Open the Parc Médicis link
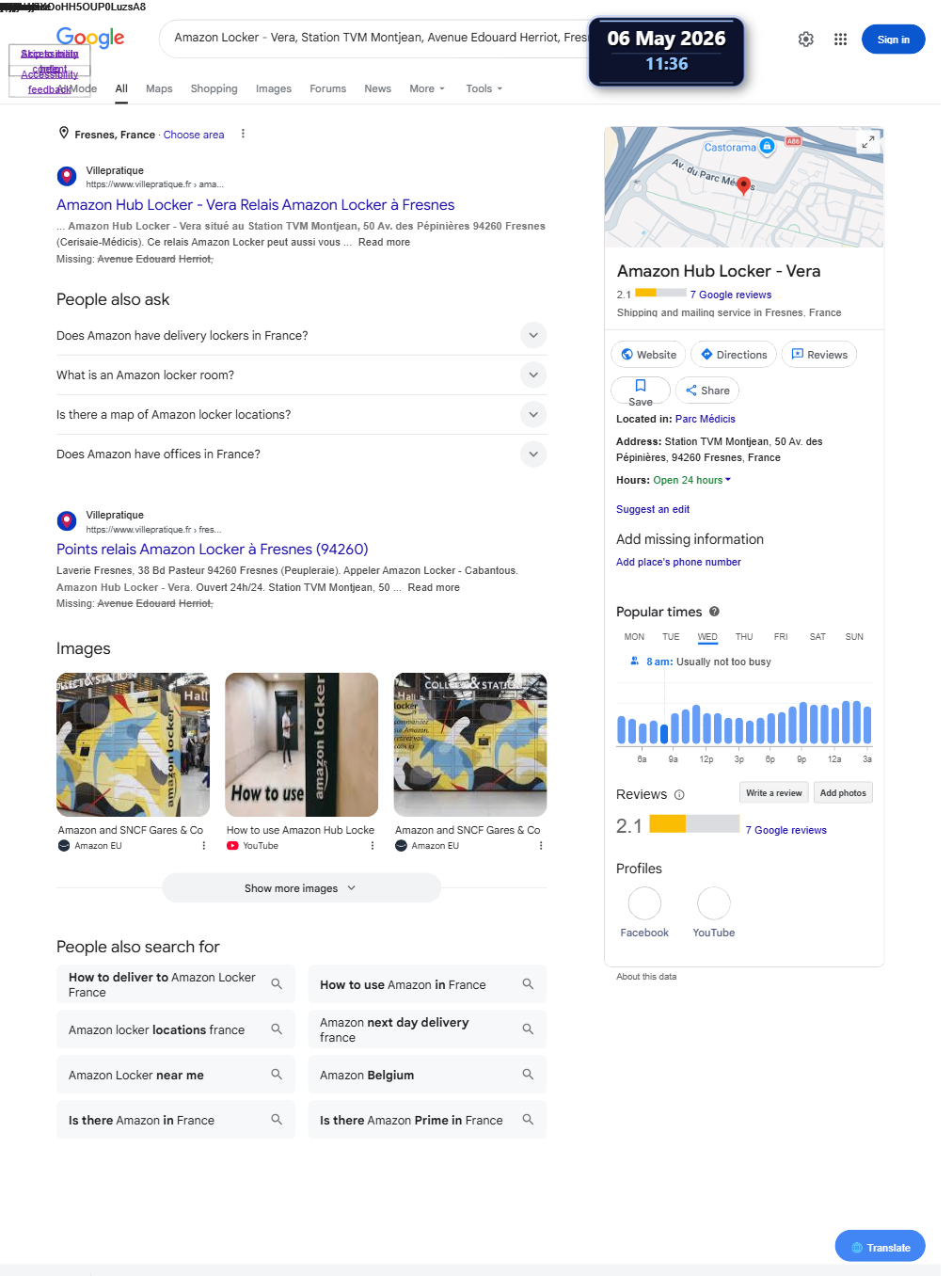Screen dimensions: 952x1276 (x=706, y=419)
